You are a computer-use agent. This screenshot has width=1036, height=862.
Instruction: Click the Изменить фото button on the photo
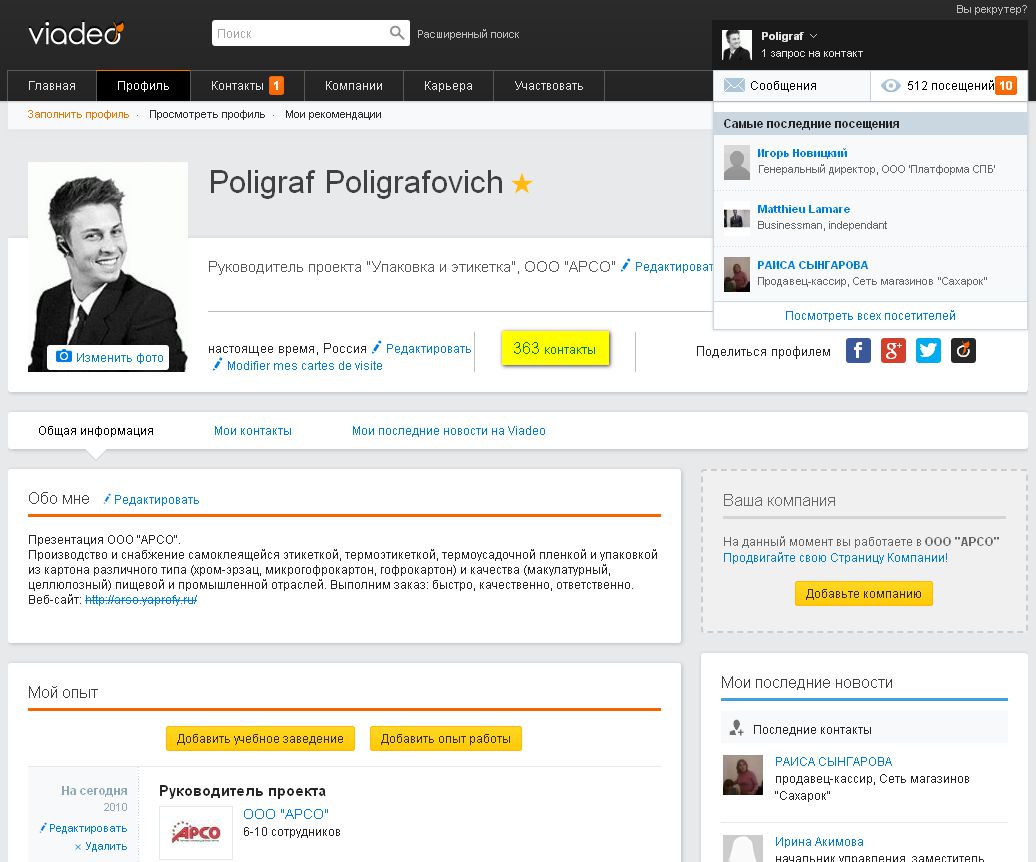pos(107,357)
